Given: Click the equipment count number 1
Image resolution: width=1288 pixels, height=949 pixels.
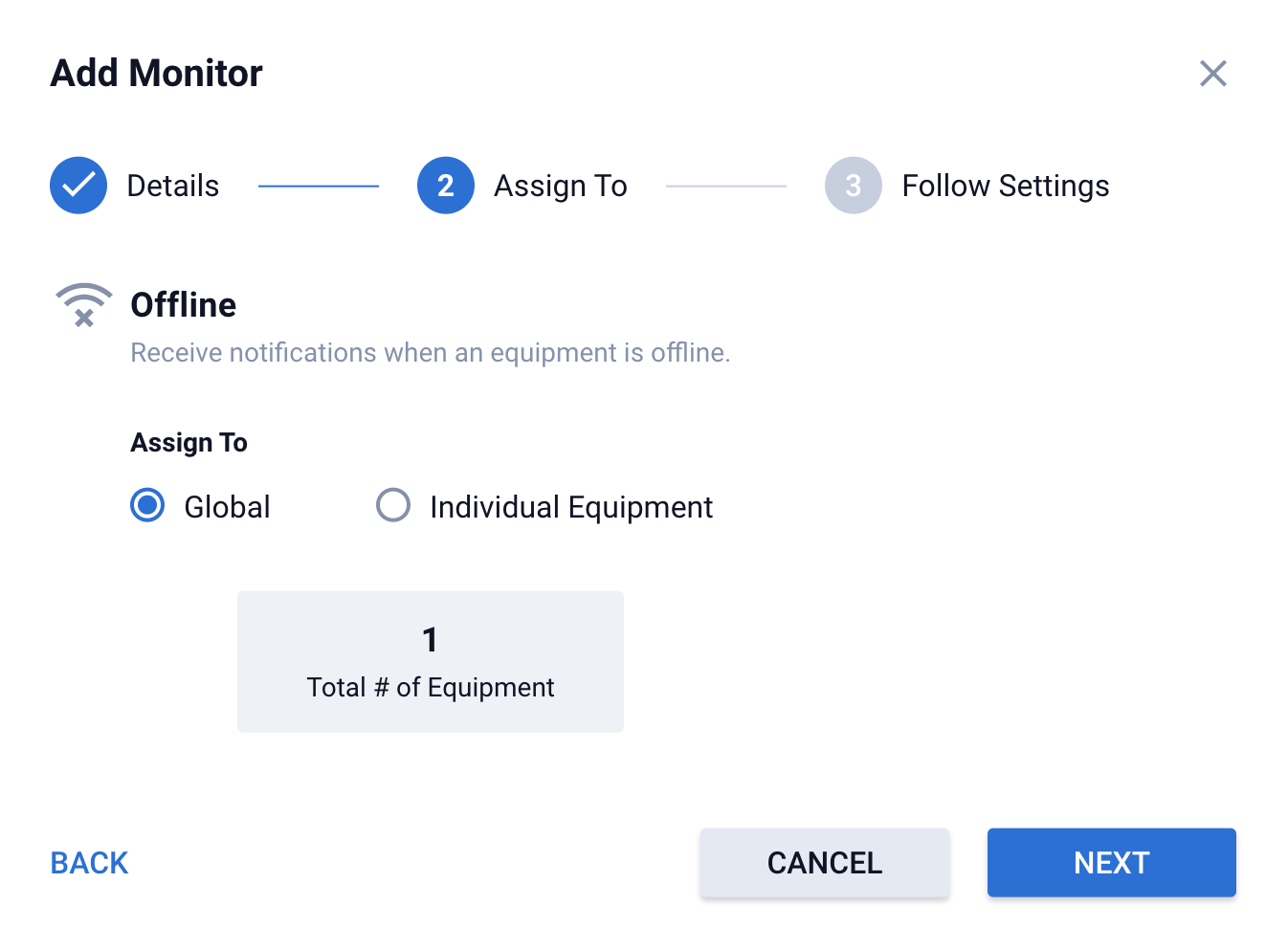Looking at the screenshot, I should [x=430, y=639].
